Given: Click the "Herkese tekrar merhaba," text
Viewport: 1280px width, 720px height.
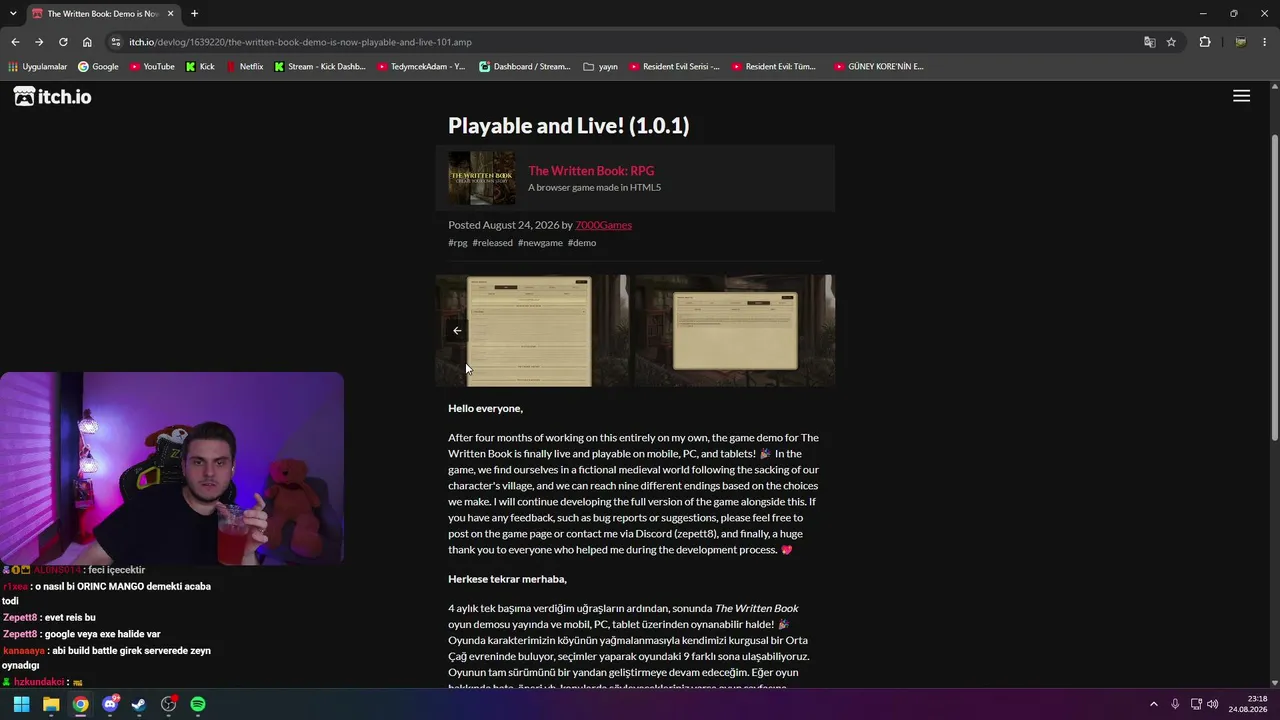Looking at the screenshot, I should 507,579.
